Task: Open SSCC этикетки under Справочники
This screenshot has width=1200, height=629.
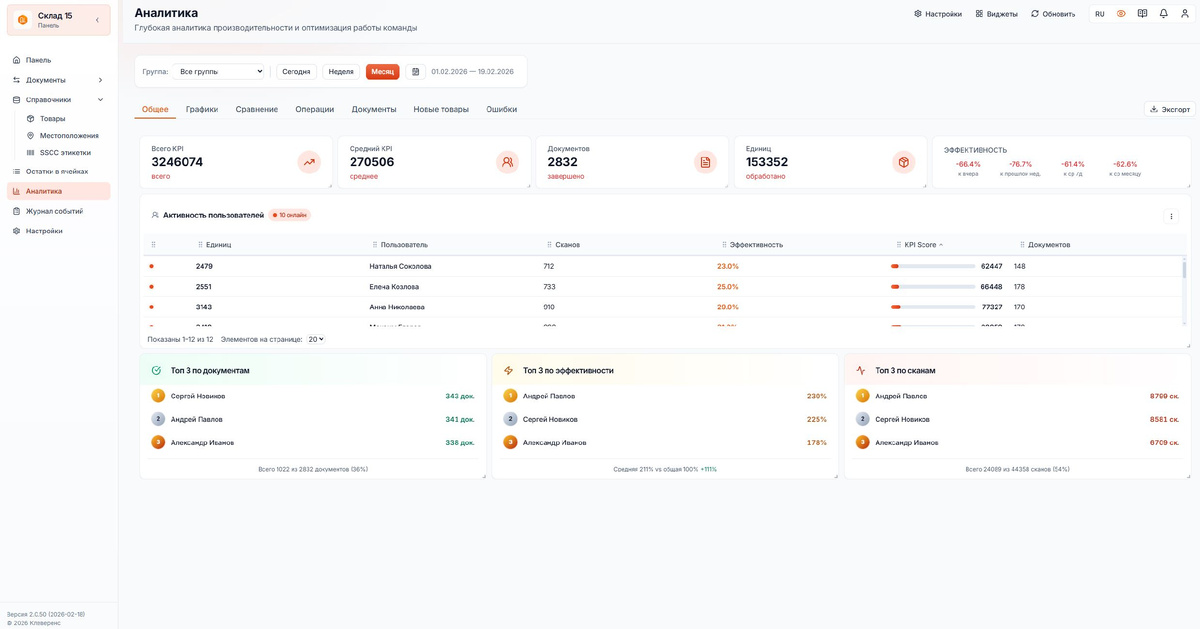Action: 65,152
